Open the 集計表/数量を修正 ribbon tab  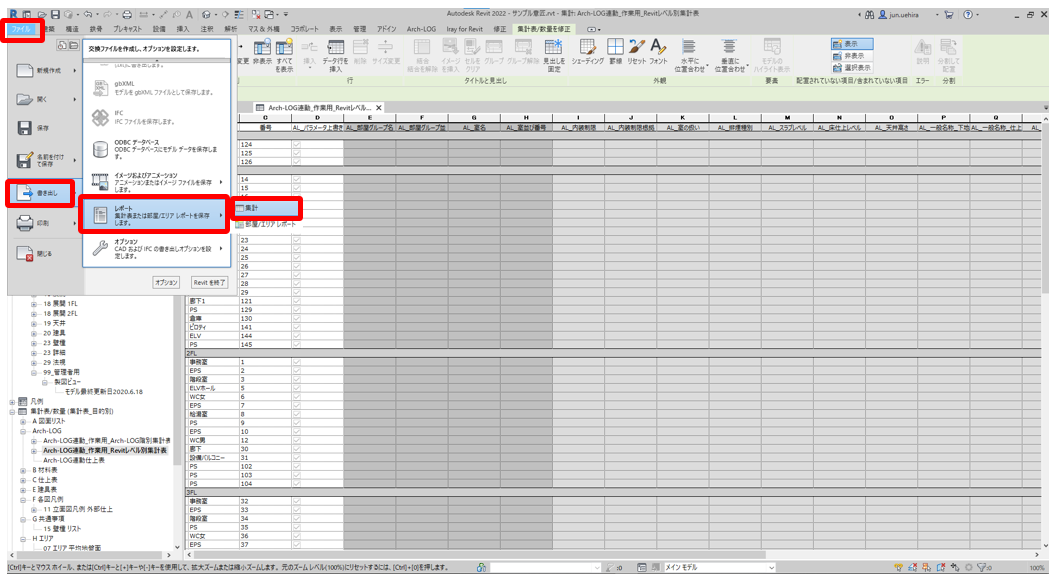544,30
